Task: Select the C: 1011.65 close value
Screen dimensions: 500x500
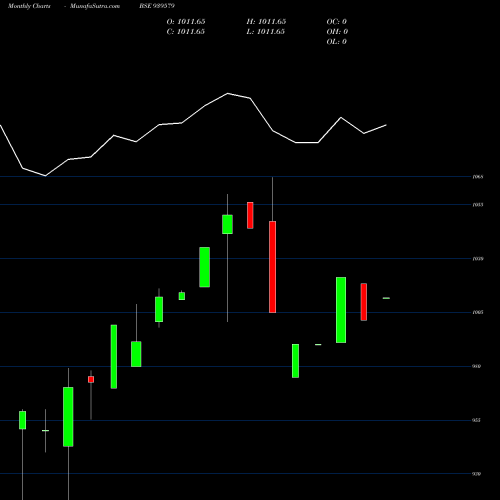Action: (x=186, y=32)
